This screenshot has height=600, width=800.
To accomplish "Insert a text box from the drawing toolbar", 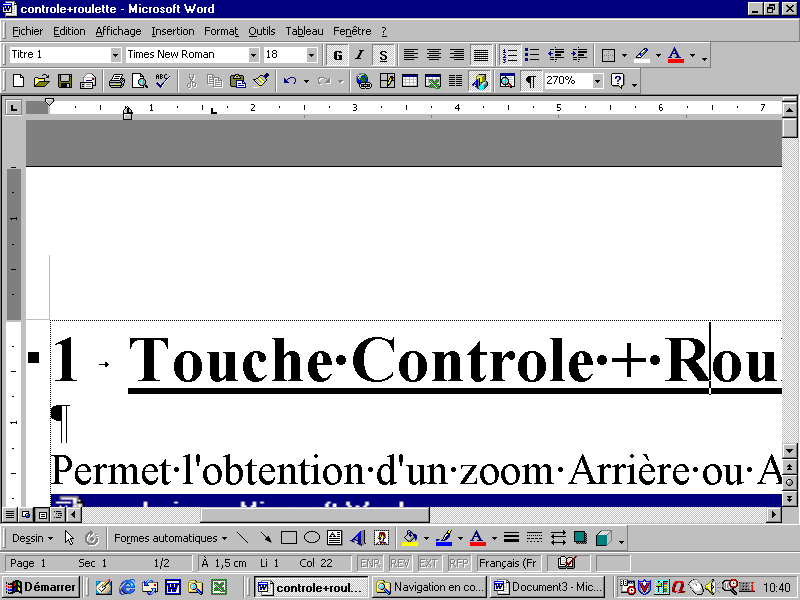I will [335, 538].
